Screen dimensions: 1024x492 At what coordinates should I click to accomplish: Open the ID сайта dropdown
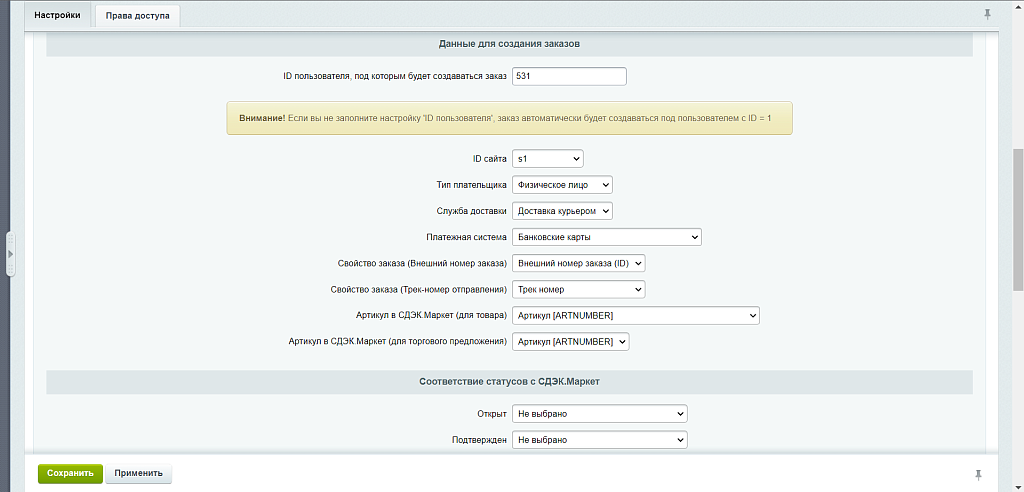click(x=547, y=159)
